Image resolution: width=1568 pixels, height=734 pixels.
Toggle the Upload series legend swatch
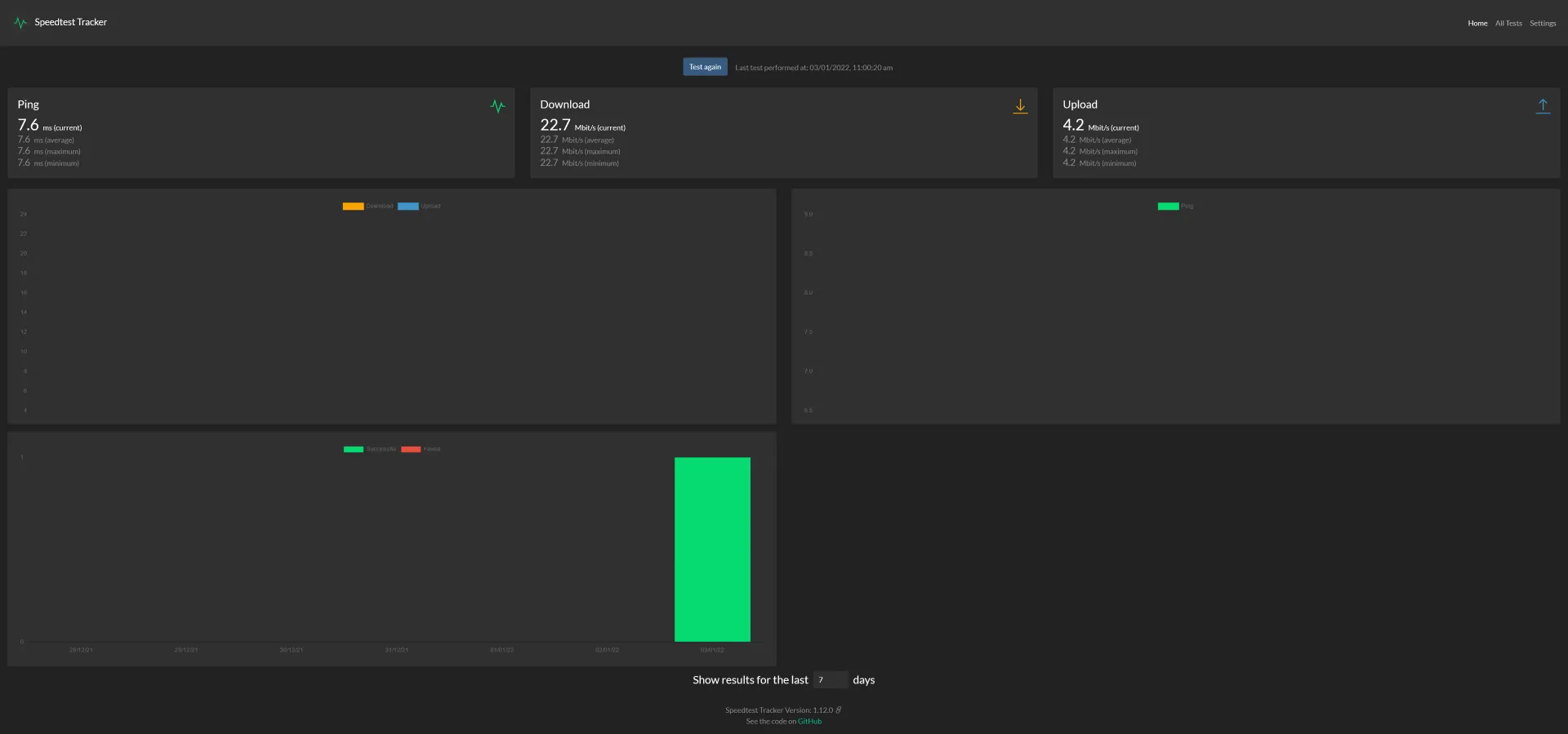(x=408, y=206)
